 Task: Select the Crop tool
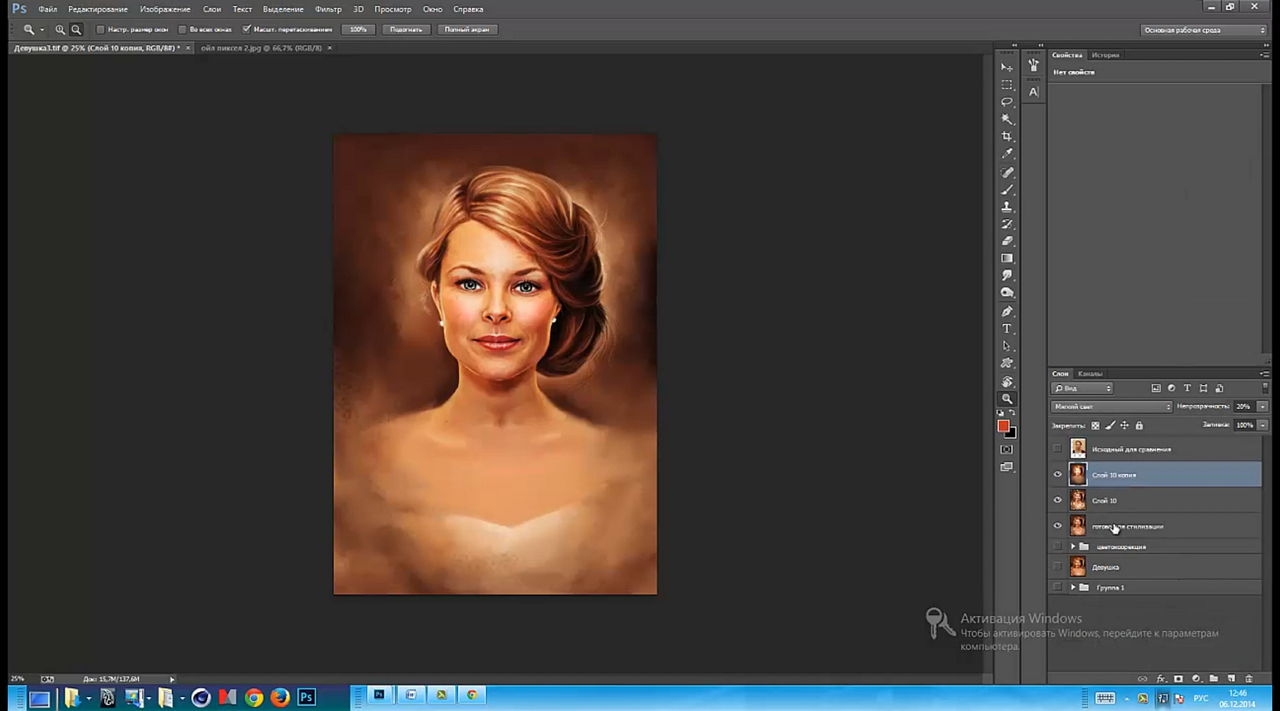[1007, 137]
